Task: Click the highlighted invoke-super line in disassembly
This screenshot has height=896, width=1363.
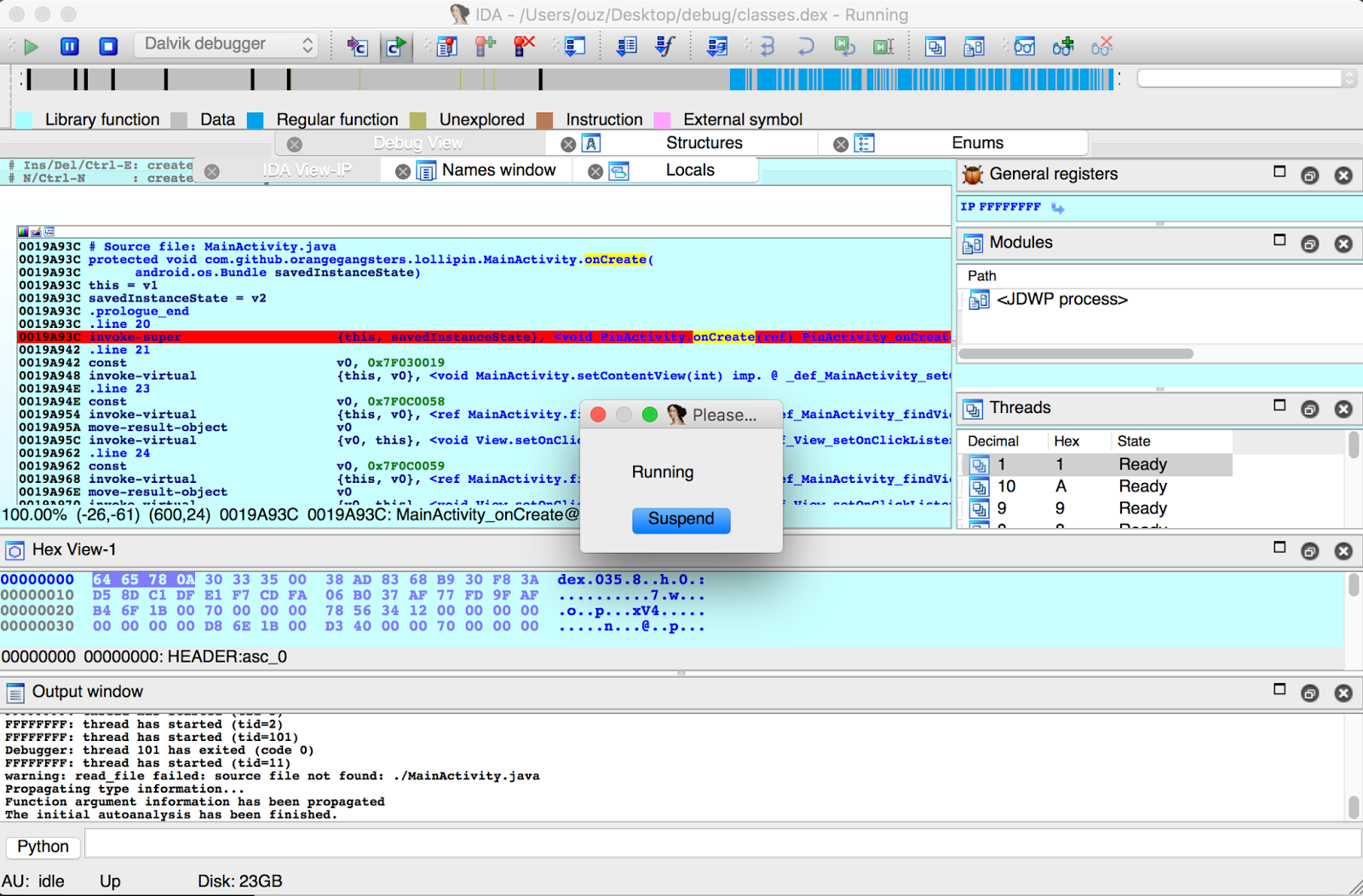Action: 484,337
